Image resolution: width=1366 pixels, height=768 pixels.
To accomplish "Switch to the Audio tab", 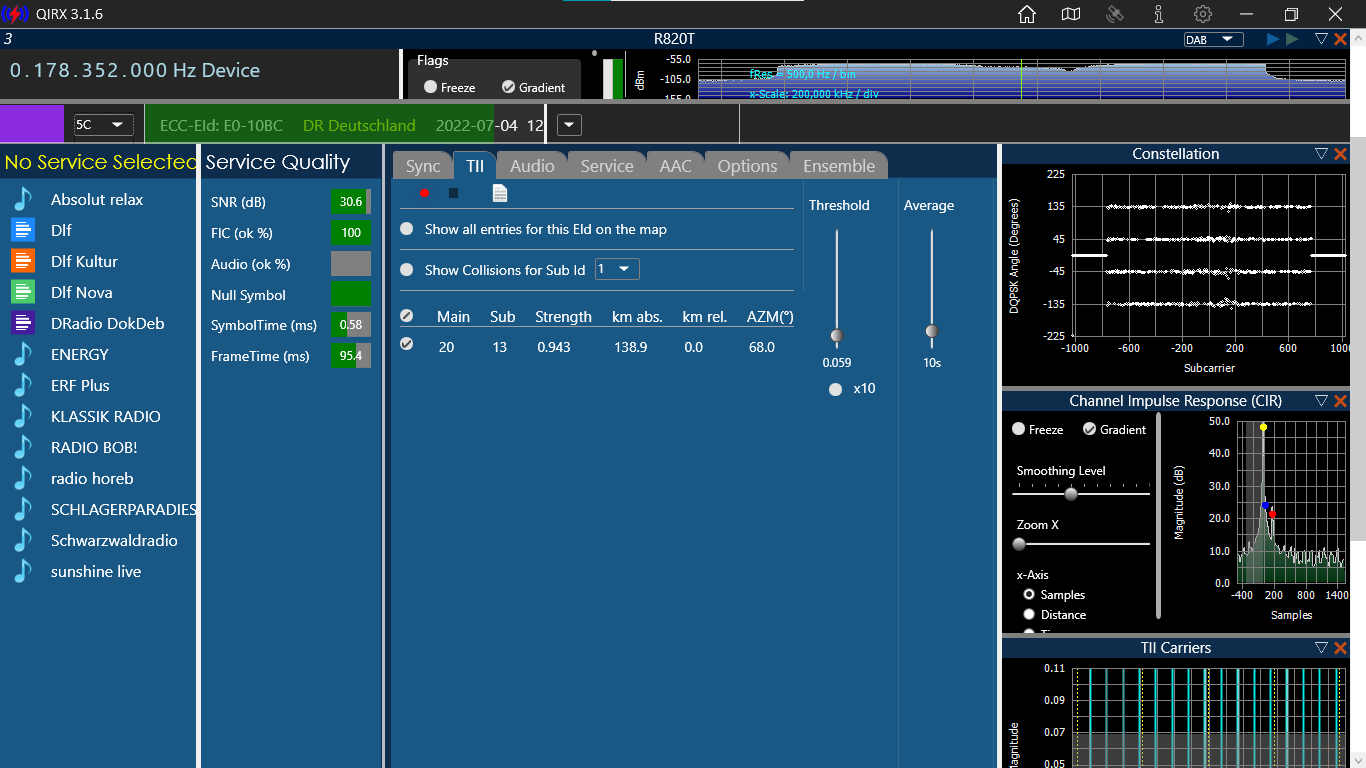I will point(532,166).
